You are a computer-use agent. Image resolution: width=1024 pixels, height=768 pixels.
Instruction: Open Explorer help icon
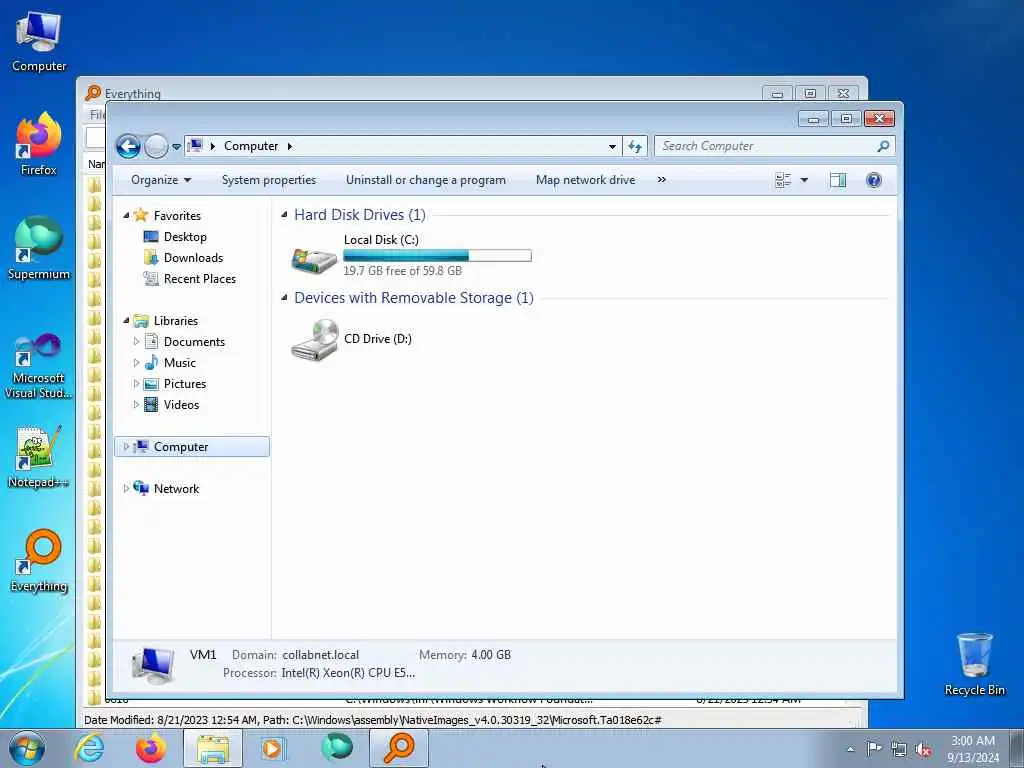874,180
